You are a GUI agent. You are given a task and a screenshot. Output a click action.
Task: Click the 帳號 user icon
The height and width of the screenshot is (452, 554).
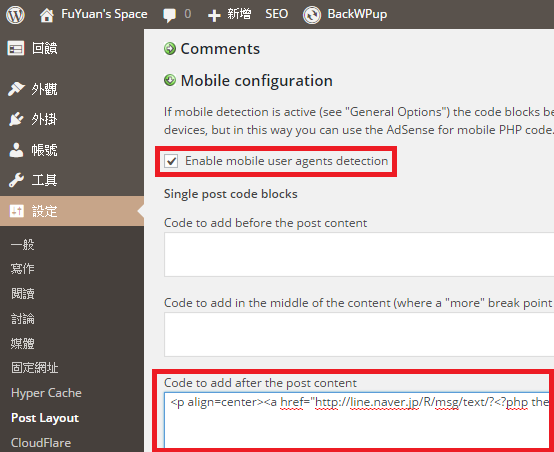(x=16, y=150)
